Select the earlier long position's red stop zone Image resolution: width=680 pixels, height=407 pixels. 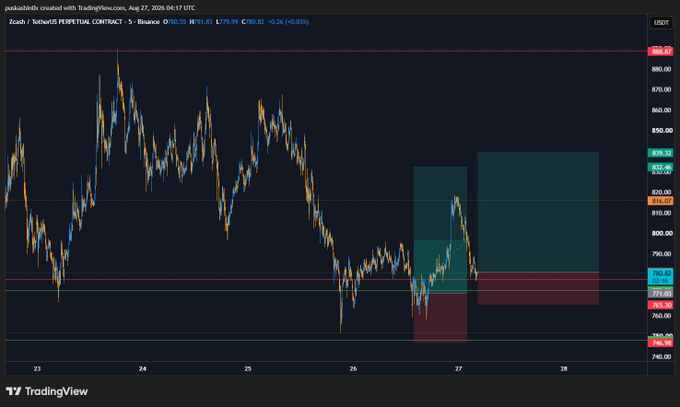point(440,318)
